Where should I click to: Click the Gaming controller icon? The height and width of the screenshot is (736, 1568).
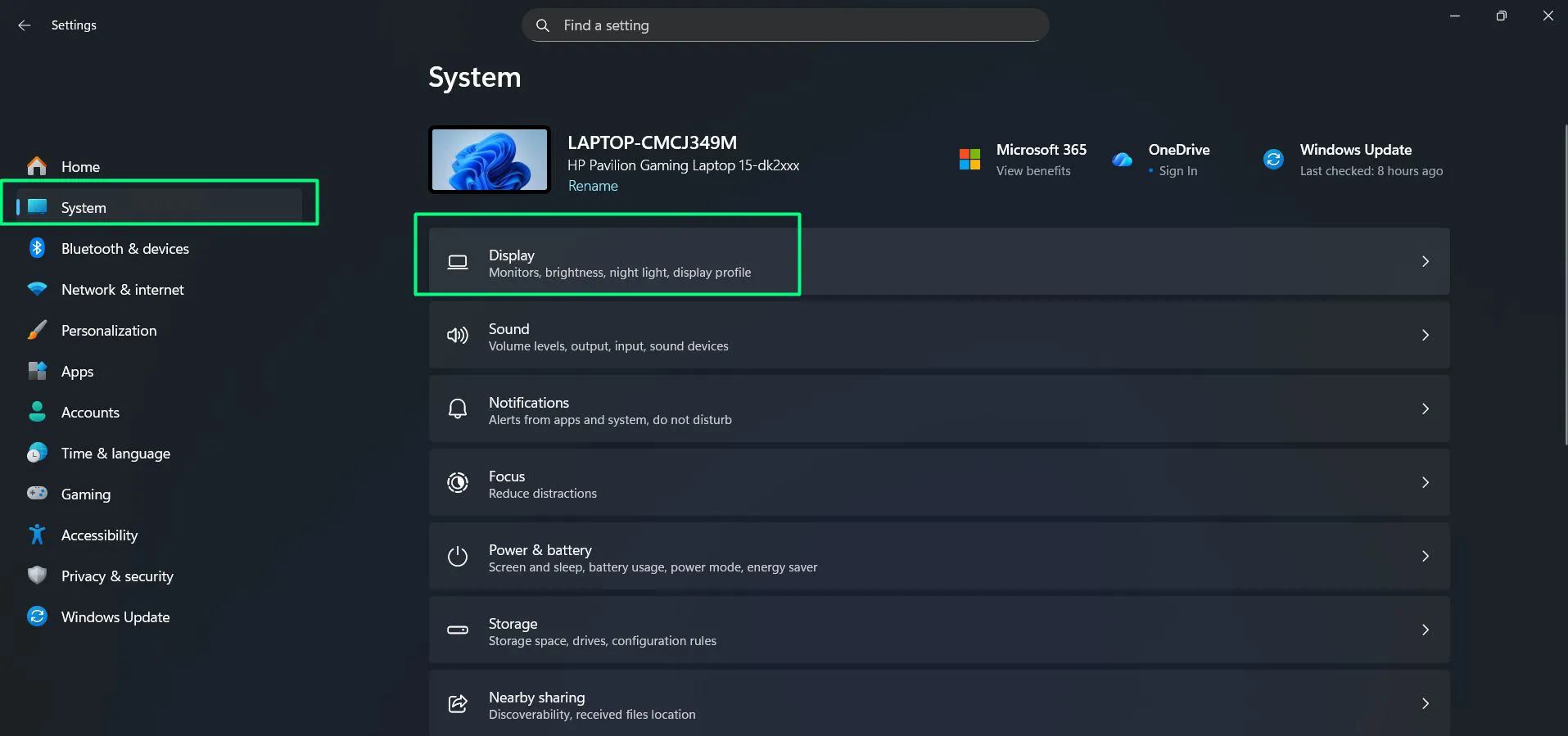click(x=37, y=493)
